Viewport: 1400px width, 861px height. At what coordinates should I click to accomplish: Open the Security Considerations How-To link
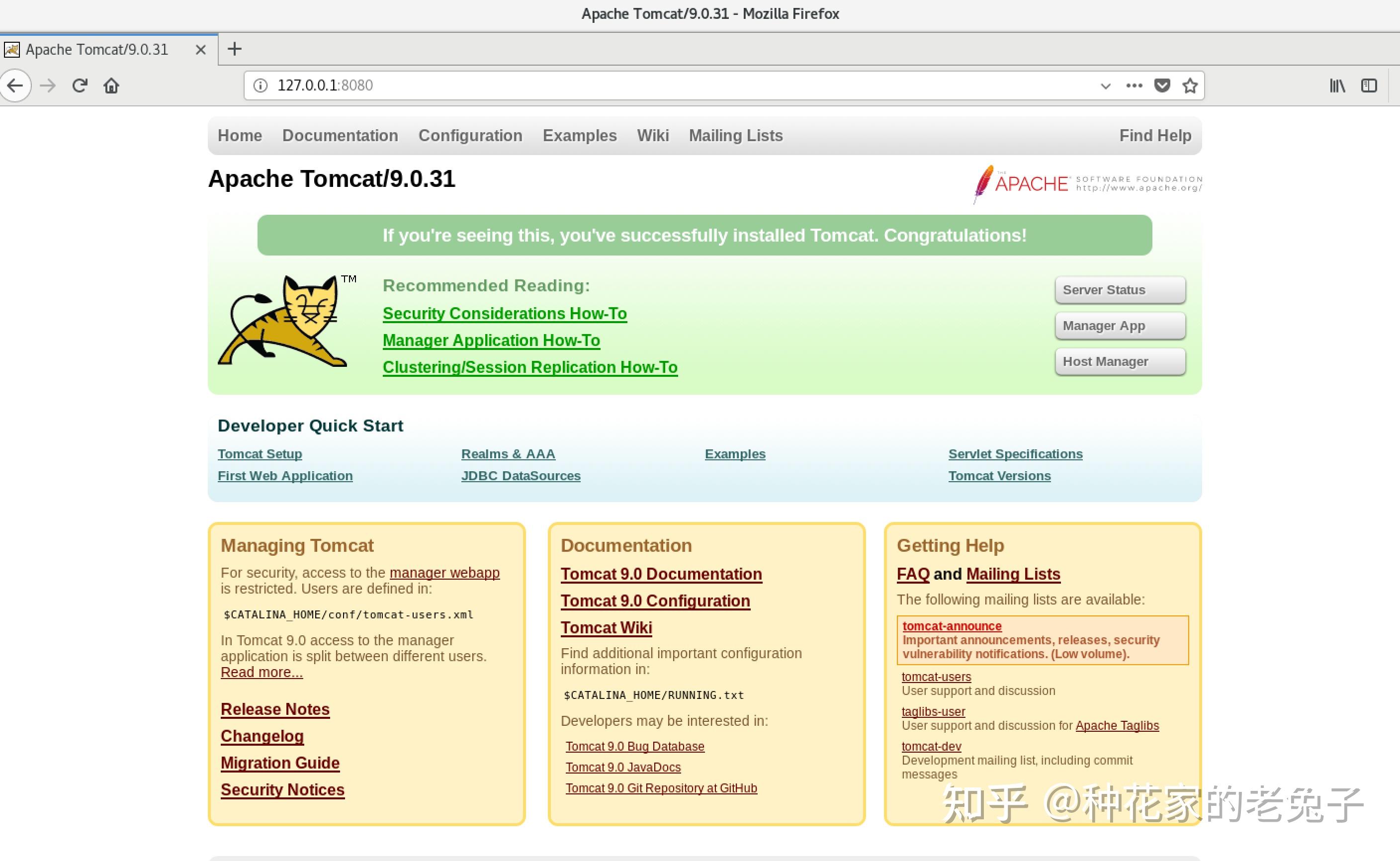[505, 313]
